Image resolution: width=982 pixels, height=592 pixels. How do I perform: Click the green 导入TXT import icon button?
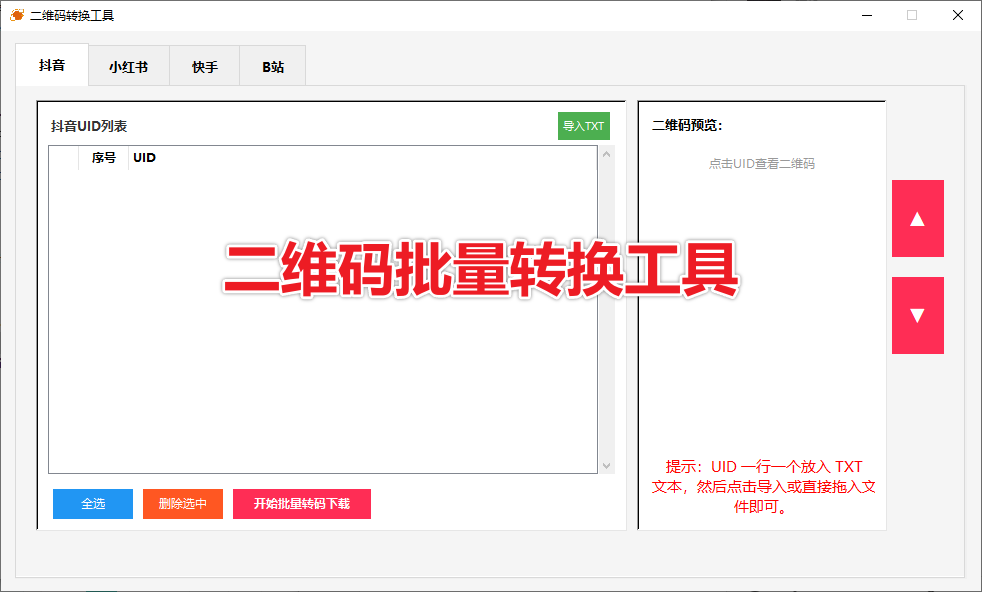[583, 126]
